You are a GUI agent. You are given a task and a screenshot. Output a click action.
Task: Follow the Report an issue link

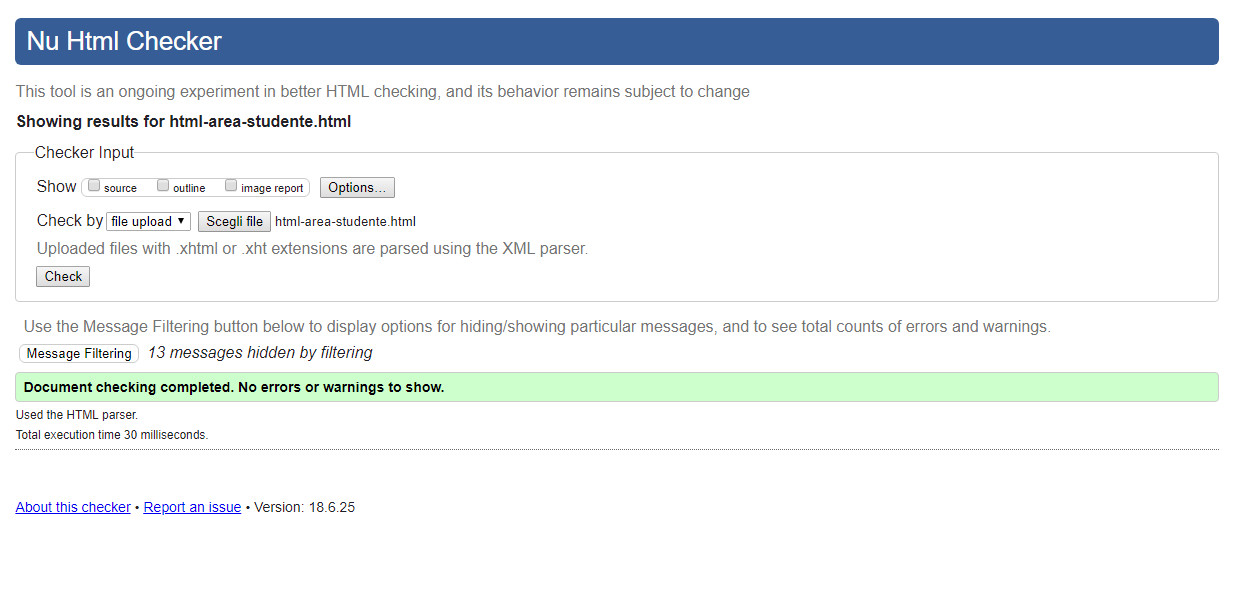(x=192, y=507)
